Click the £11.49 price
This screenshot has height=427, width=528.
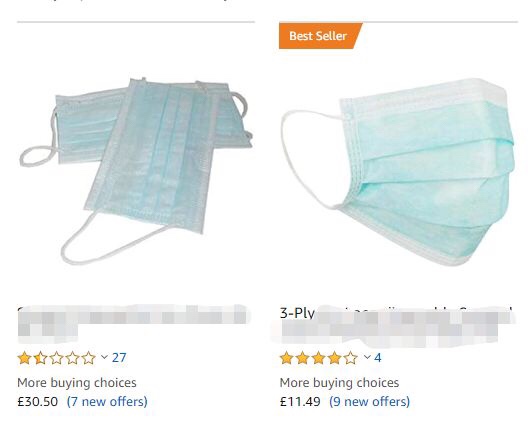[300, 402]
